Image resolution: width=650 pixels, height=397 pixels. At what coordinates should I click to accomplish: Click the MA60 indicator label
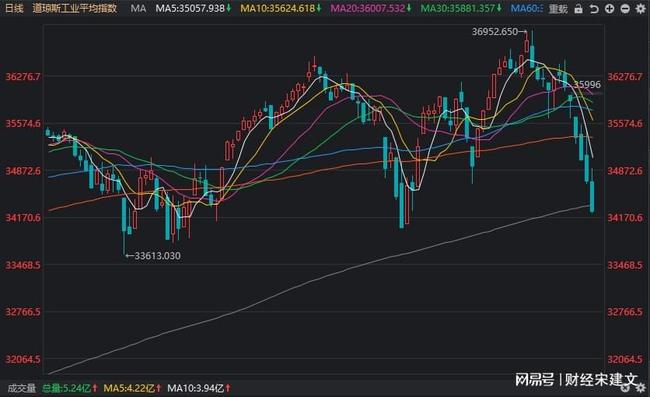coord(526,8)
